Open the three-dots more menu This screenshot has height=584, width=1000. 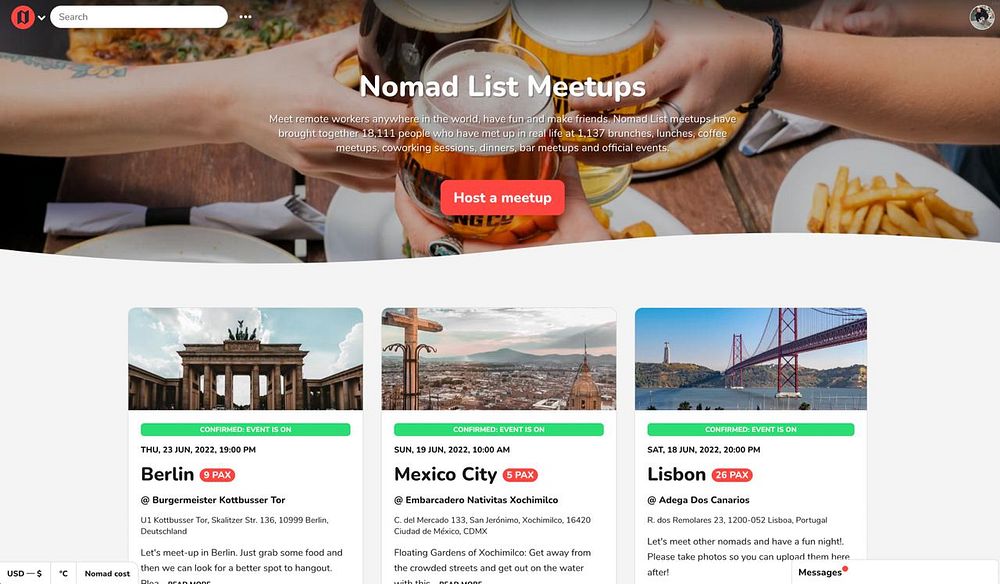246,17
